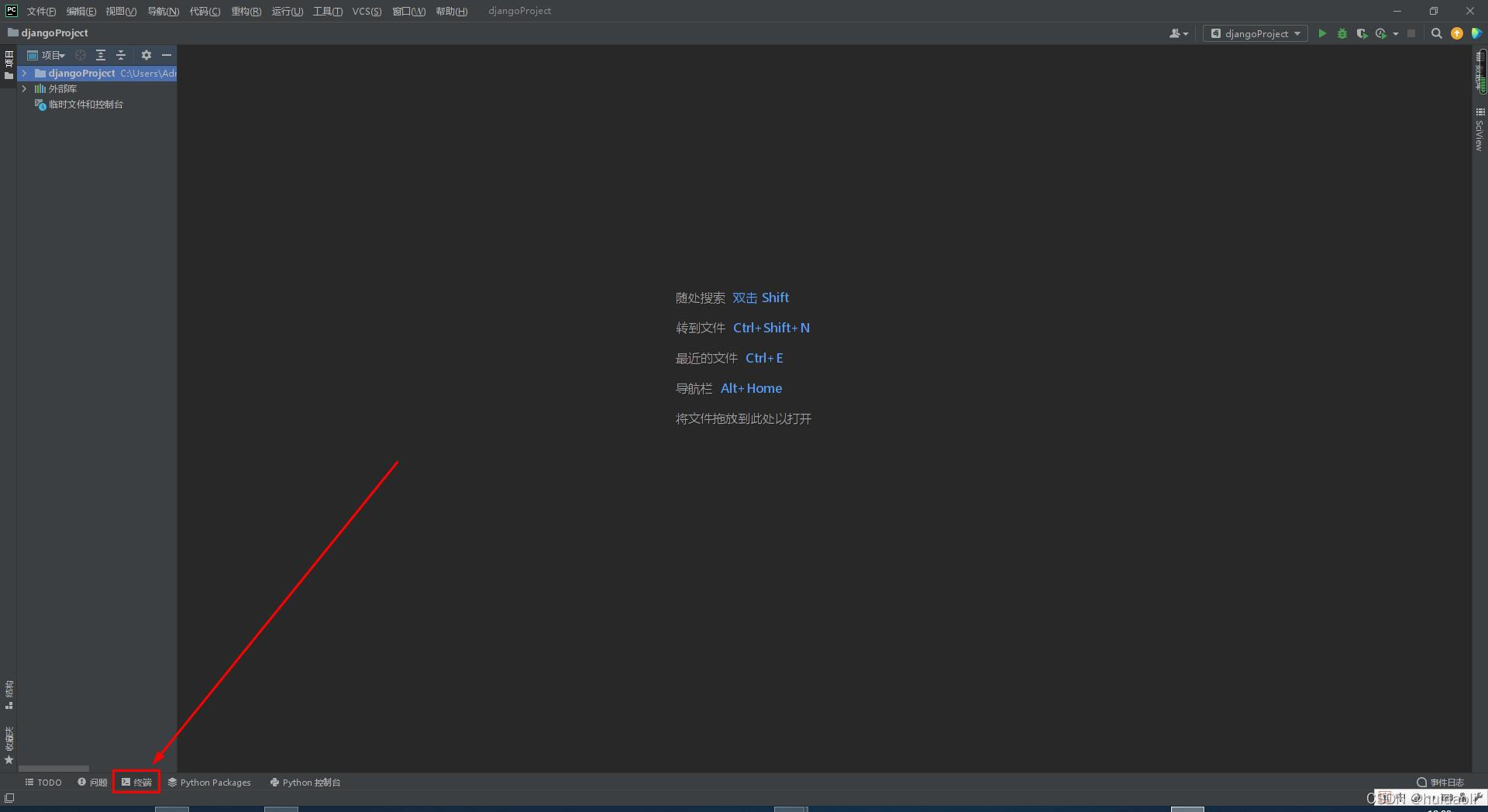Open djangoProject run configuration dropdown
This screenshot has width=1488, height=812.
1255,33
